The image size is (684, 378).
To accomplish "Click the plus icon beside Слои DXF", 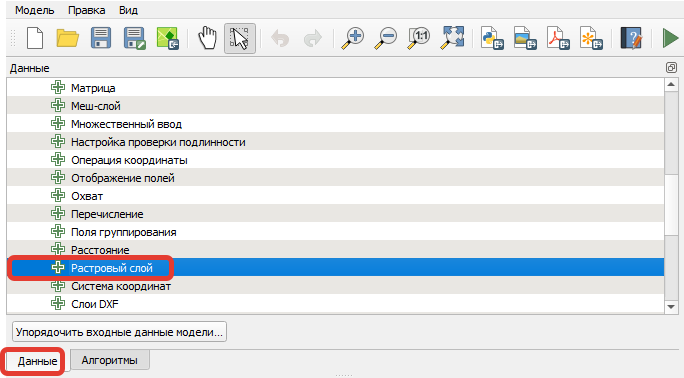I will 58,303.
